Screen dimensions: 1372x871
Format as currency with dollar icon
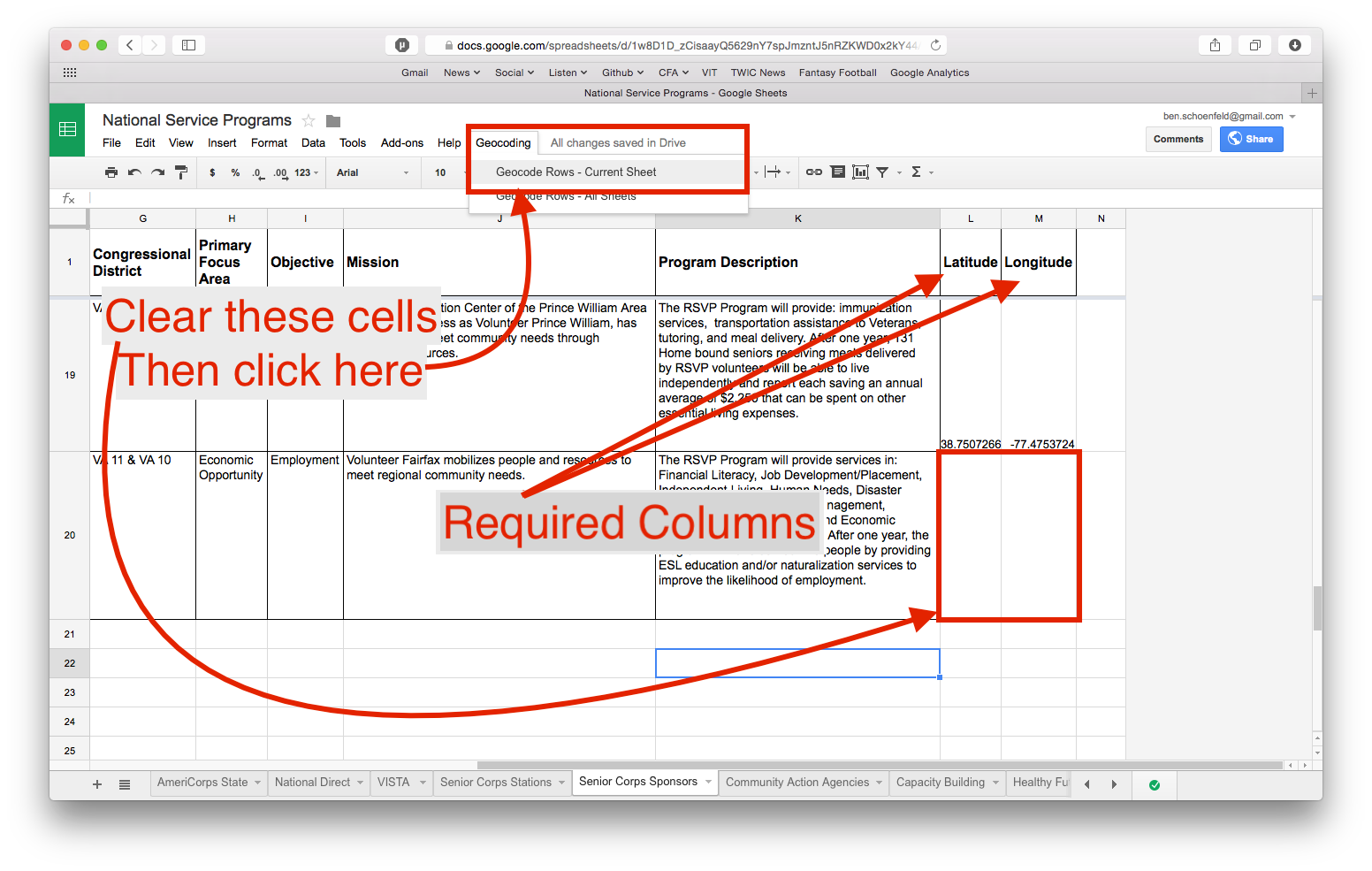point(212,172)
